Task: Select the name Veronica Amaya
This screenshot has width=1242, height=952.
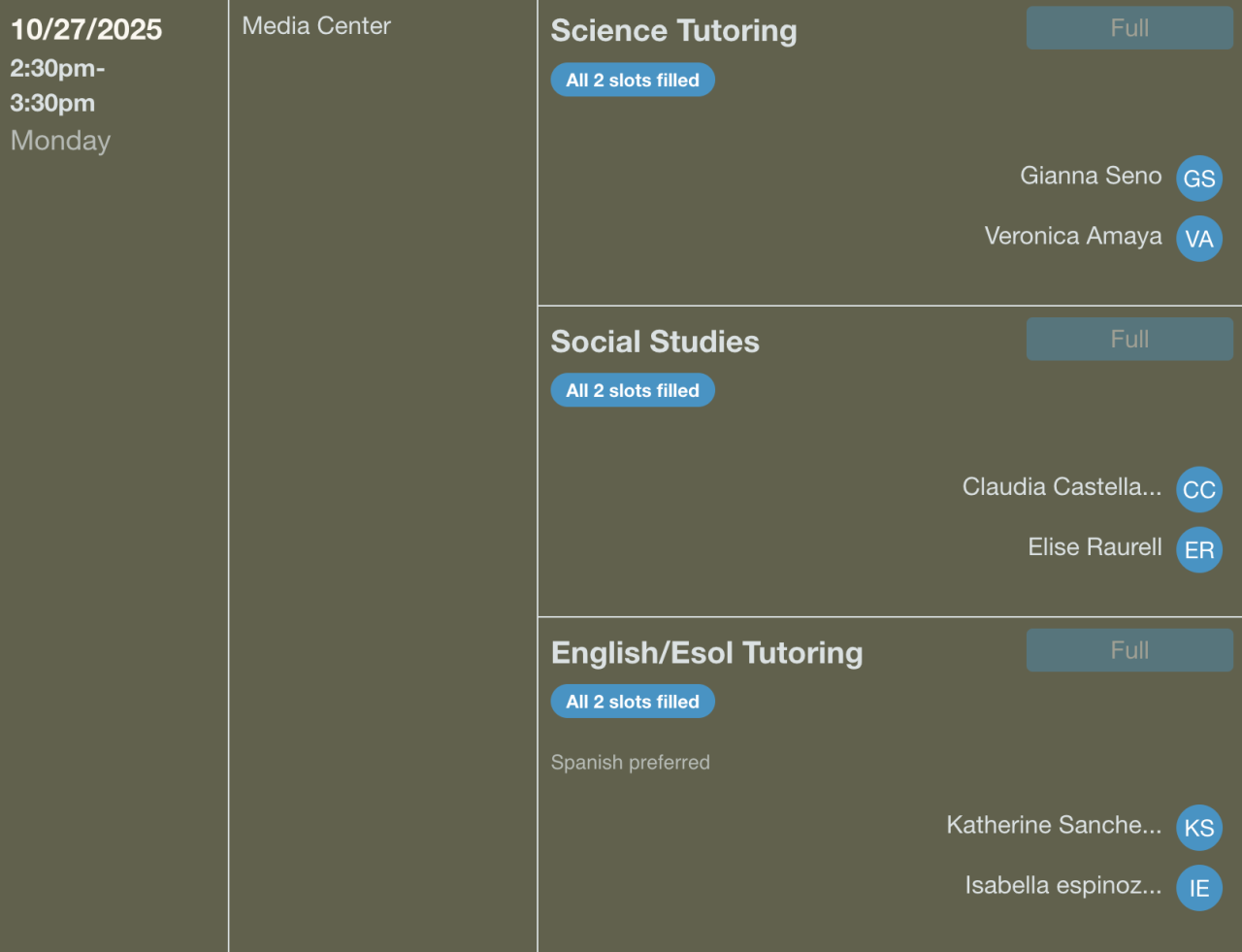Action: point(1072,236)
